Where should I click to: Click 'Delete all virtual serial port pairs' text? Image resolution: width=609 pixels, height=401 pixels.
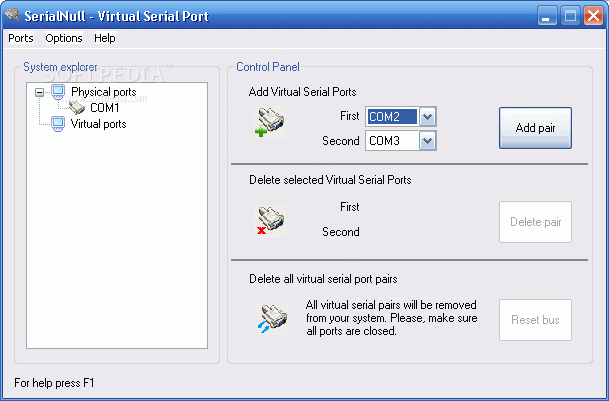coord(323,279)
